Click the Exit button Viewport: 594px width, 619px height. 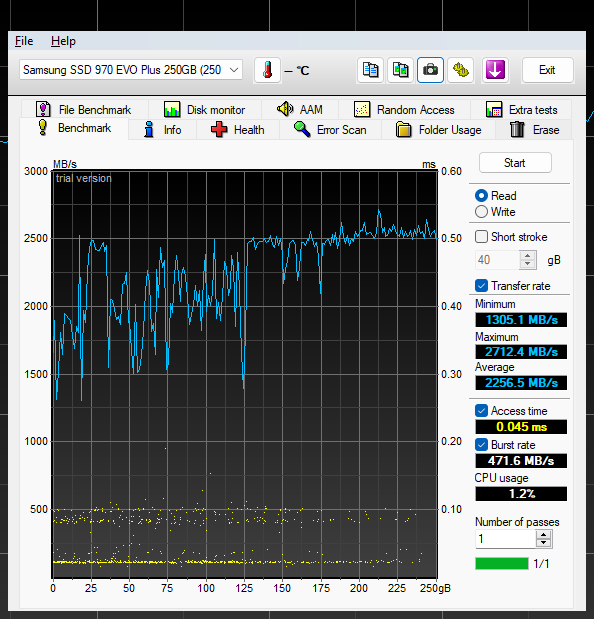(x=547, y=70)
